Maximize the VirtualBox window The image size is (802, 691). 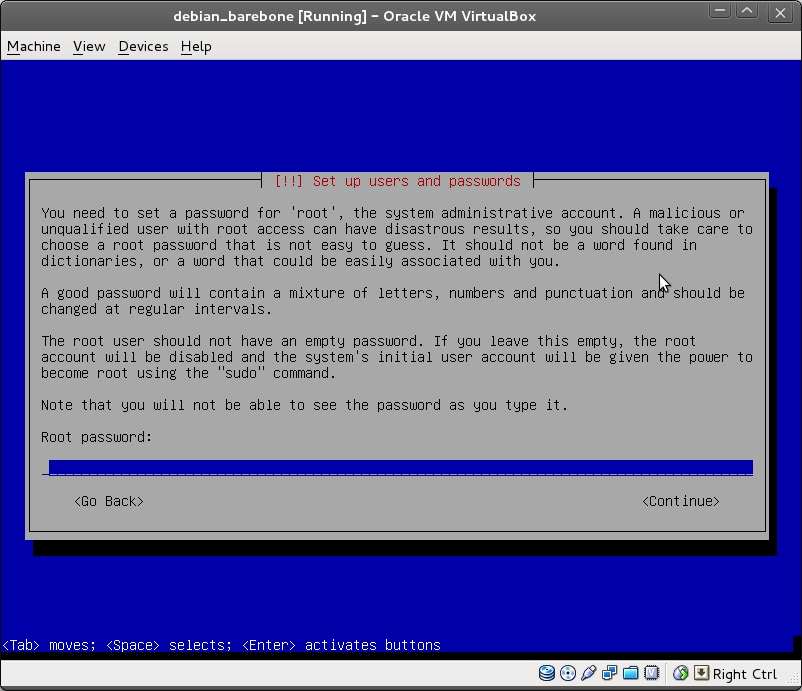[x=747, y=11]
